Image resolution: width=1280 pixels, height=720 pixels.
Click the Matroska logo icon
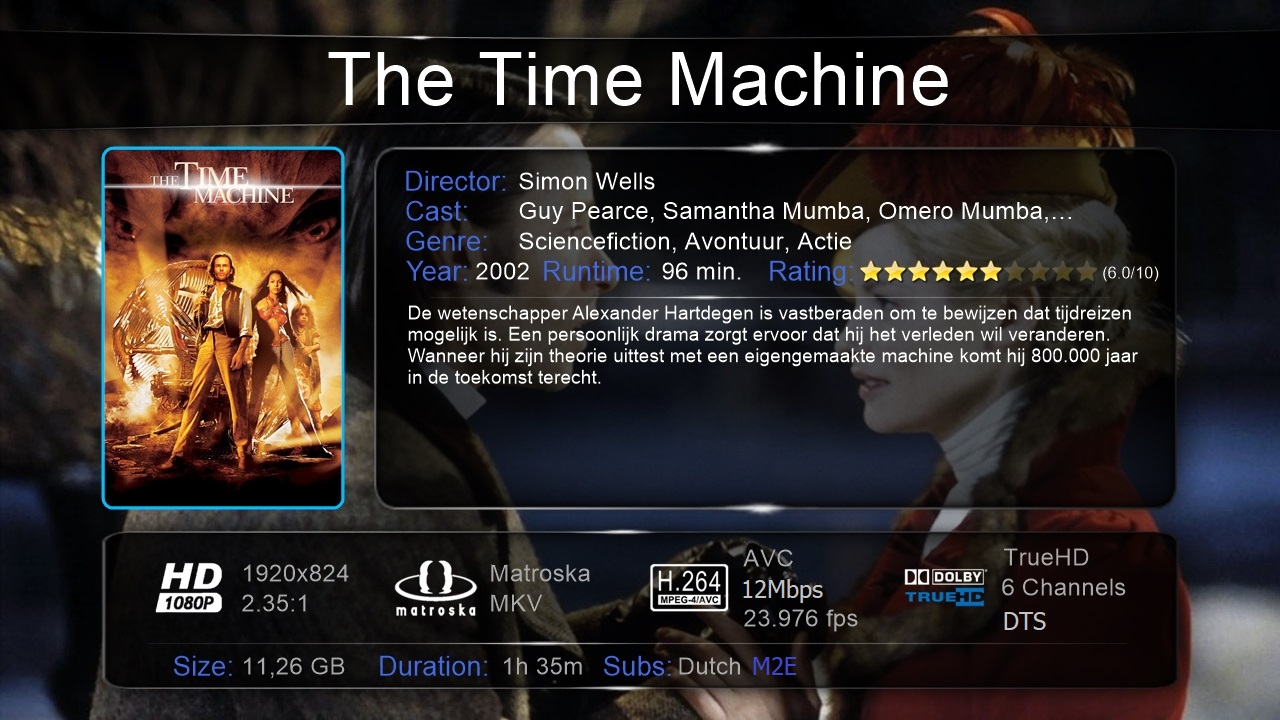(435, 590)
